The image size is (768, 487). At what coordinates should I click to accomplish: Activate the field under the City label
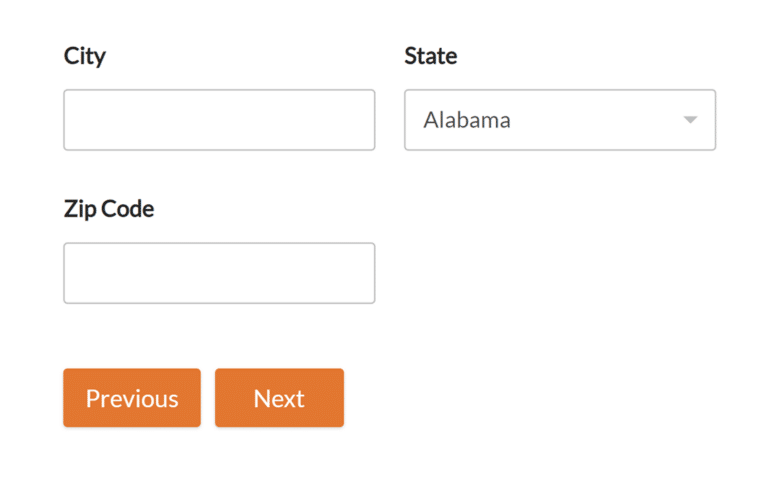tap(219, 120)
